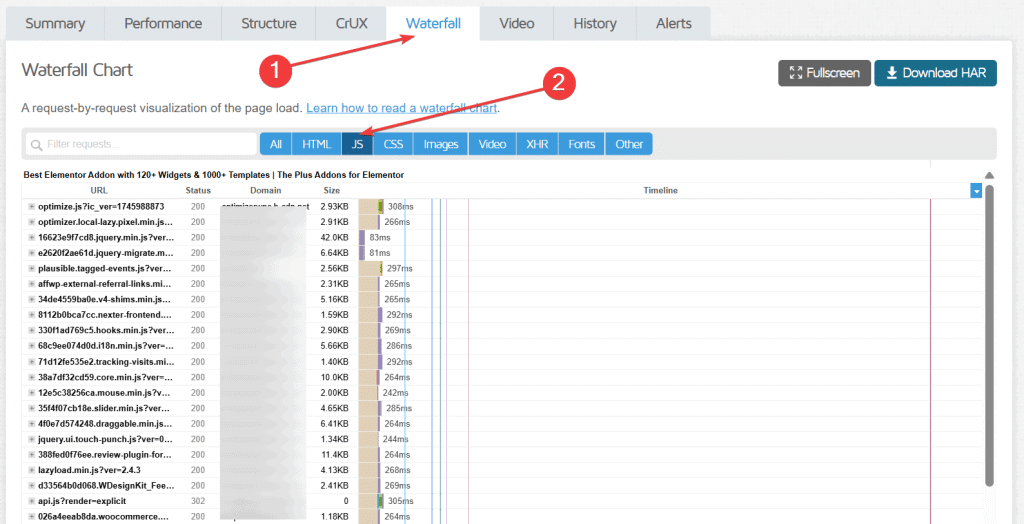1024x524 pixels.
Task: Expand the optimize.js request row
Action: click(31, 206)
